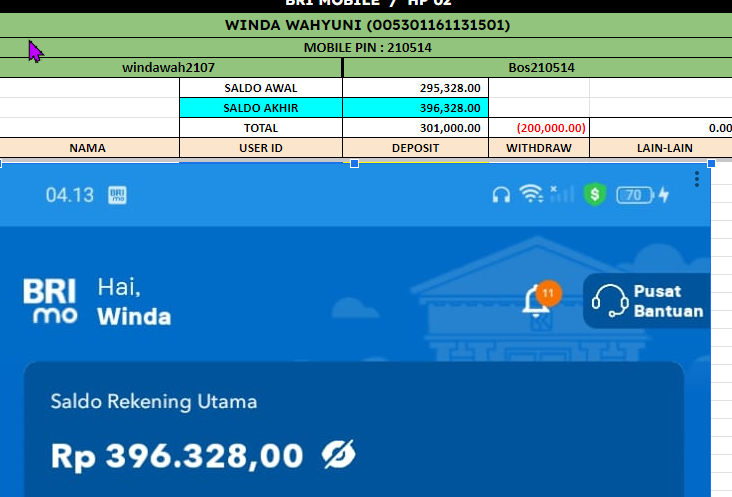This screenshot has width=732, height=497.
Task: Select the LAIN-LAIN column header
Action: coord(661,148)
